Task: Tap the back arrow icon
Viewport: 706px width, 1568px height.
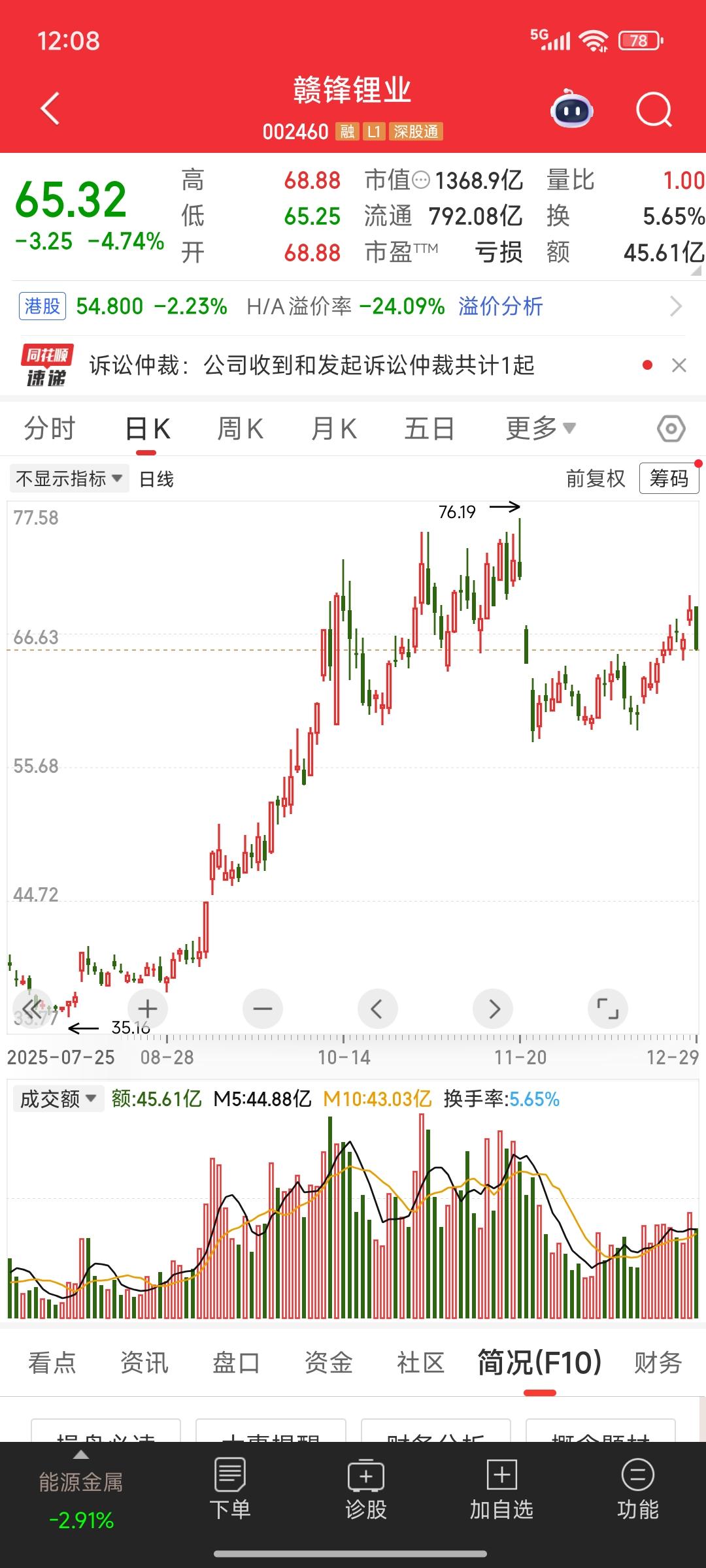Action: (50, 108)
